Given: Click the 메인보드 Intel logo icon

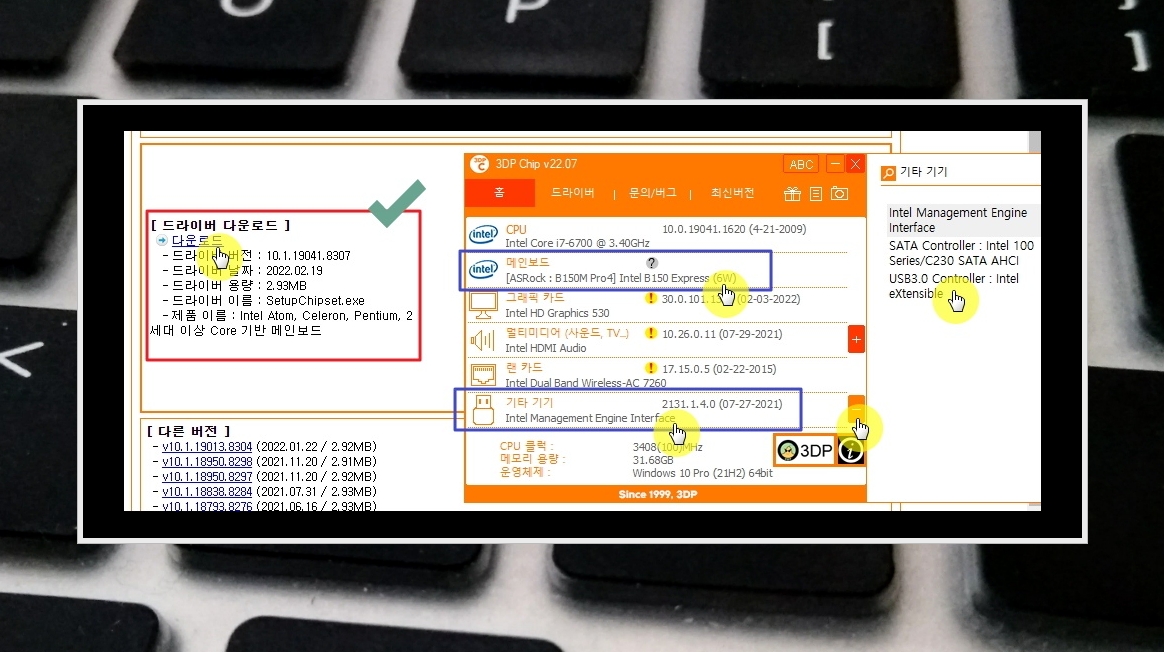Looking at the screenshot, I should tap(483, 270).
